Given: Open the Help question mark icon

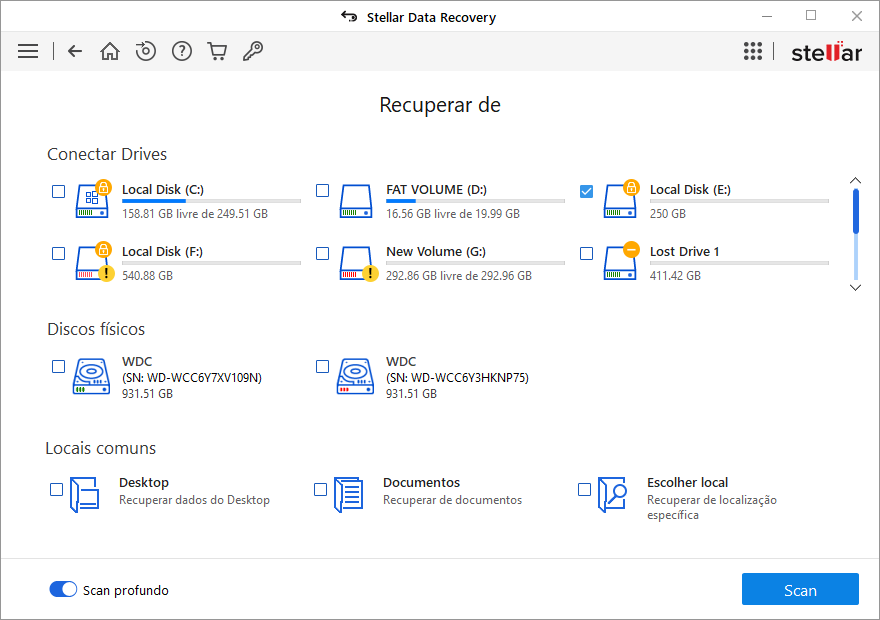Looking at the screenshot, I should pyautogui.click(x=181, y=51).
